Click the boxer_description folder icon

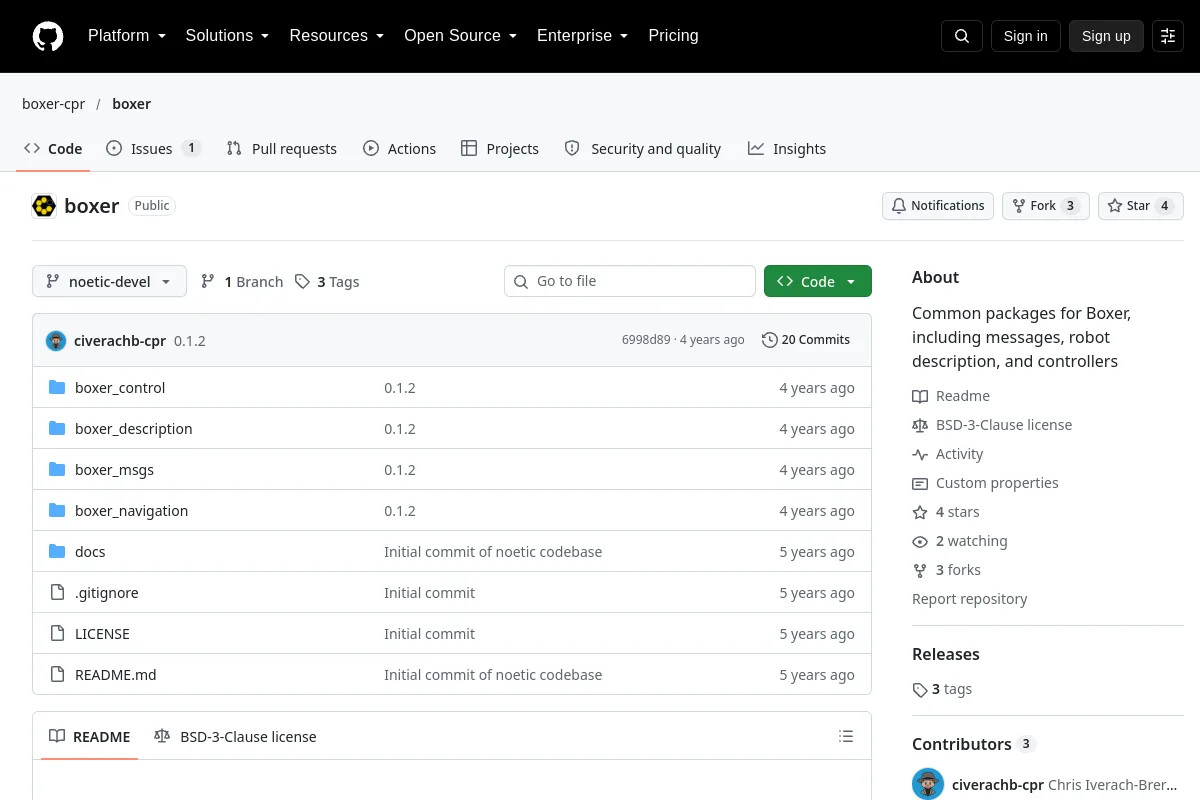click(x=57, y=428)
